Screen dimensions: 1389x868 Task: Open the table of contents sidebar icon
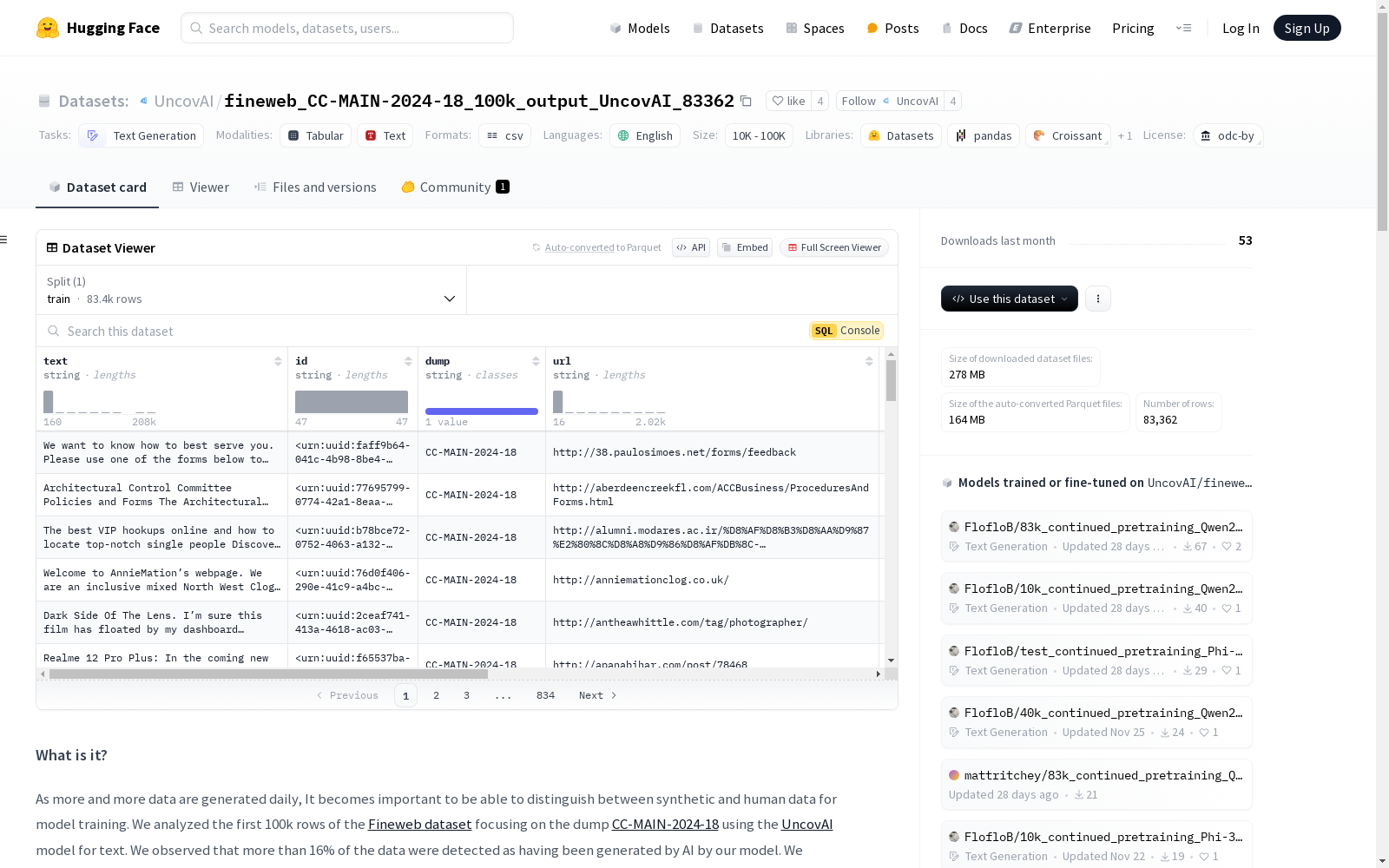(4, 240)
